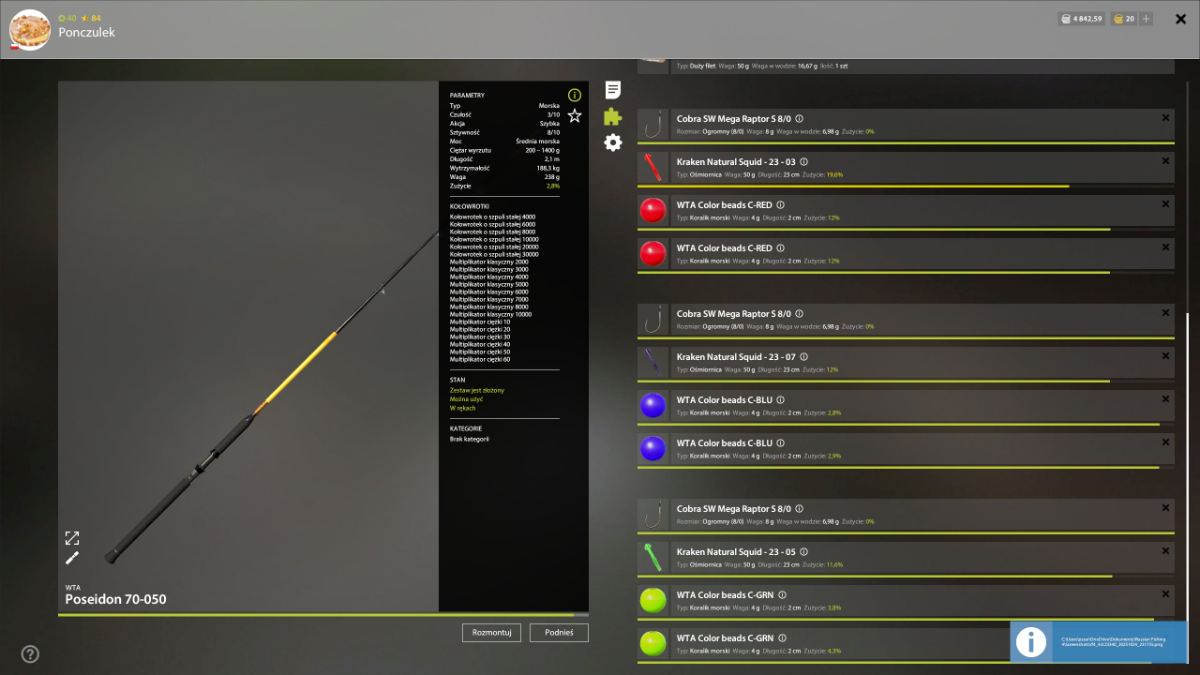Open the green puzzle piece components tab

coord(613,116)
